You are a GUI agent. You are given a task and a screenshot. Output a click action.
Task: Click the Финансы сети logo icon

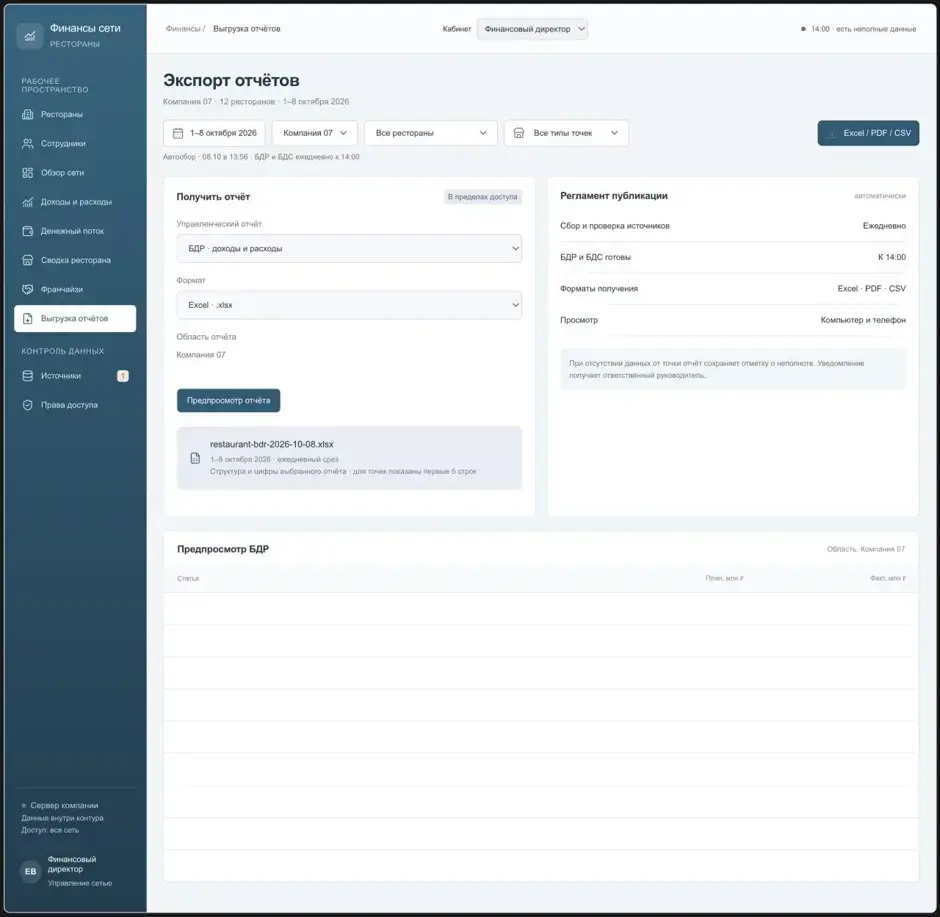[29, 36]
